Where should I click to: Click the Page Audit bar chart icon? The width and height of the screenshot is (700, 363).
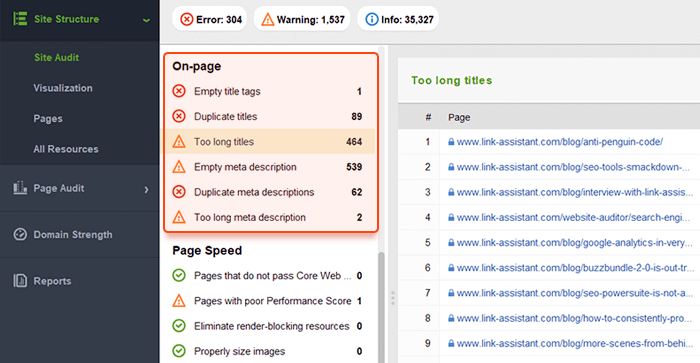tap(20, 188)
